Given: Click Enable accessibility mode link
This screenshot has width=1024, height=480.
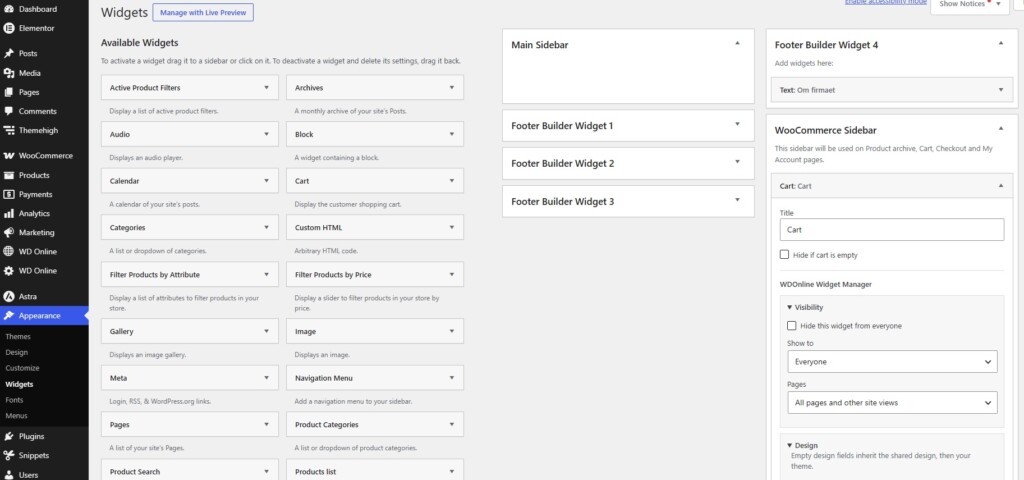Looking at the screenshot, I should pyautogui.click(x=886, y=3).
